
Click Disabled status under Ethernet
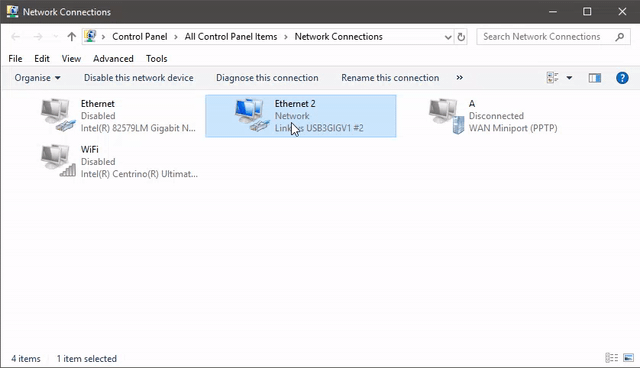tap(98, 116)
